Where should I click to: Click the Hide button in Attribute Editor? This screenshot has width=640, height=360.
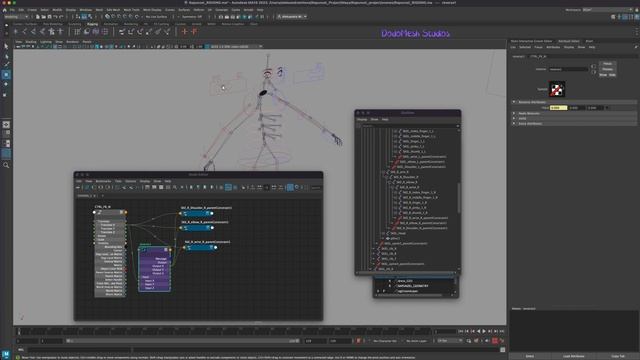tap(612, 75)
